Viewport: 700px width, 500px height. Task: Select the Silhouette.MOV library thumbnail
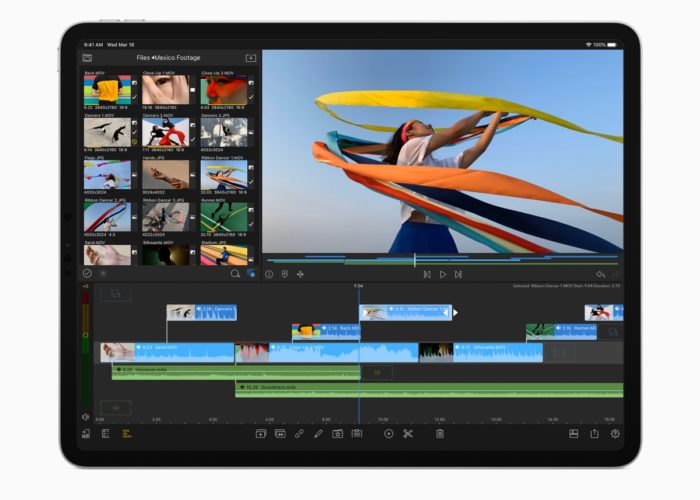(165, 255)
